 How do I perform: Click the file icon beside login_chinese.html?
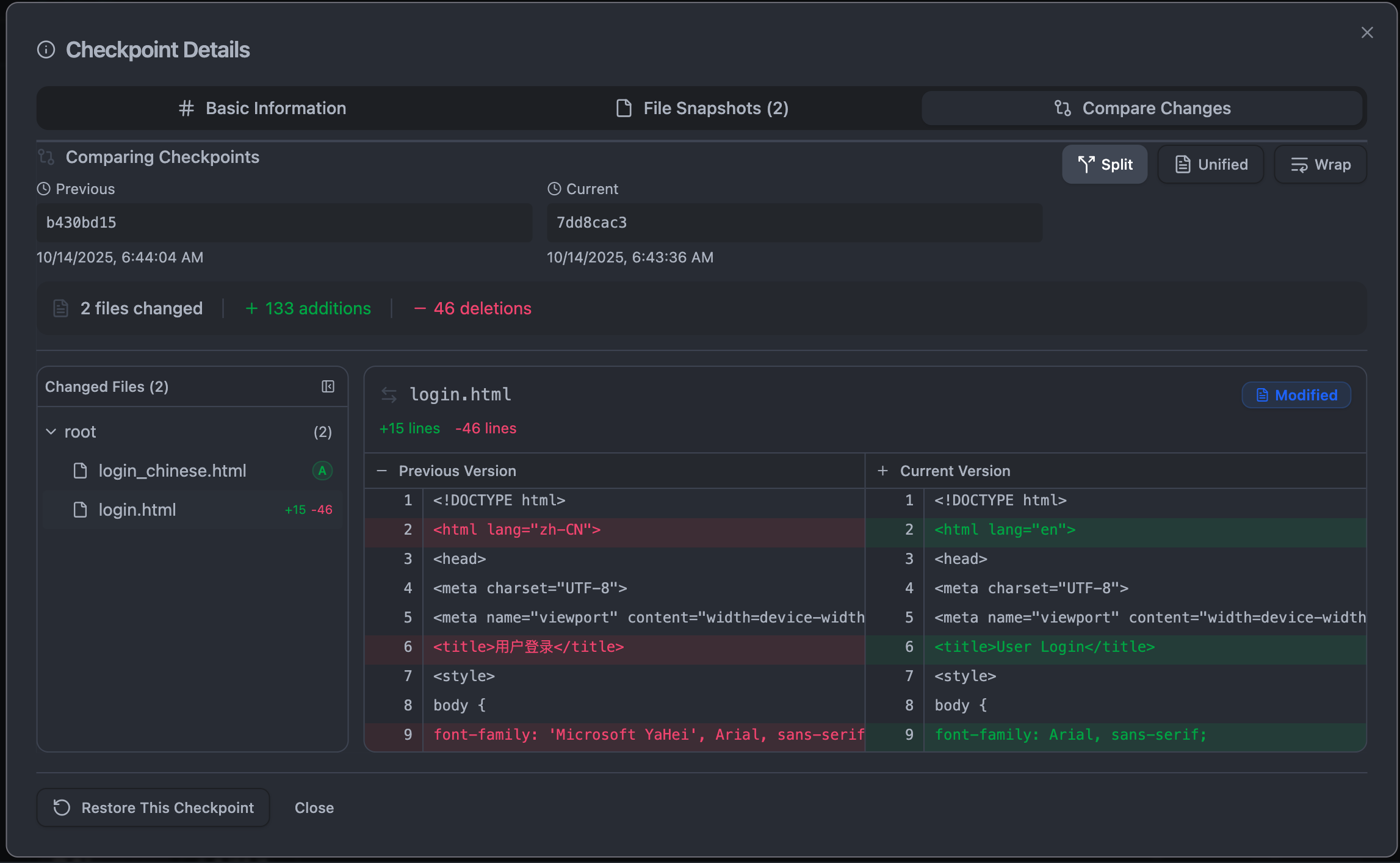80,471
